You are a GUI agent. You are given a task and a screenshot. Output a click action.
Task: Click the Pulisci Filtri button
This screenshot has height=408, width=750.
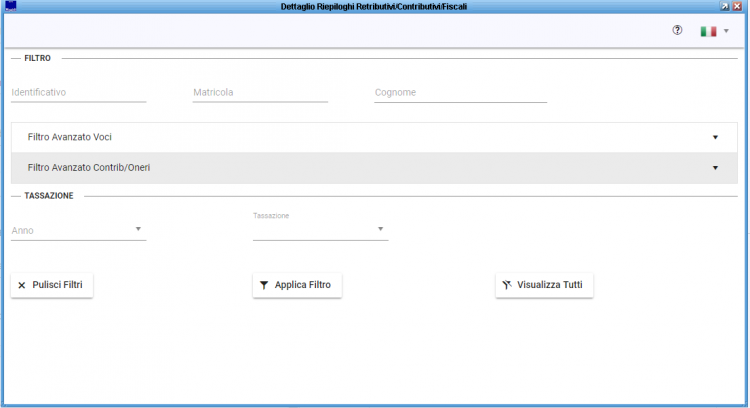[52, 285]
